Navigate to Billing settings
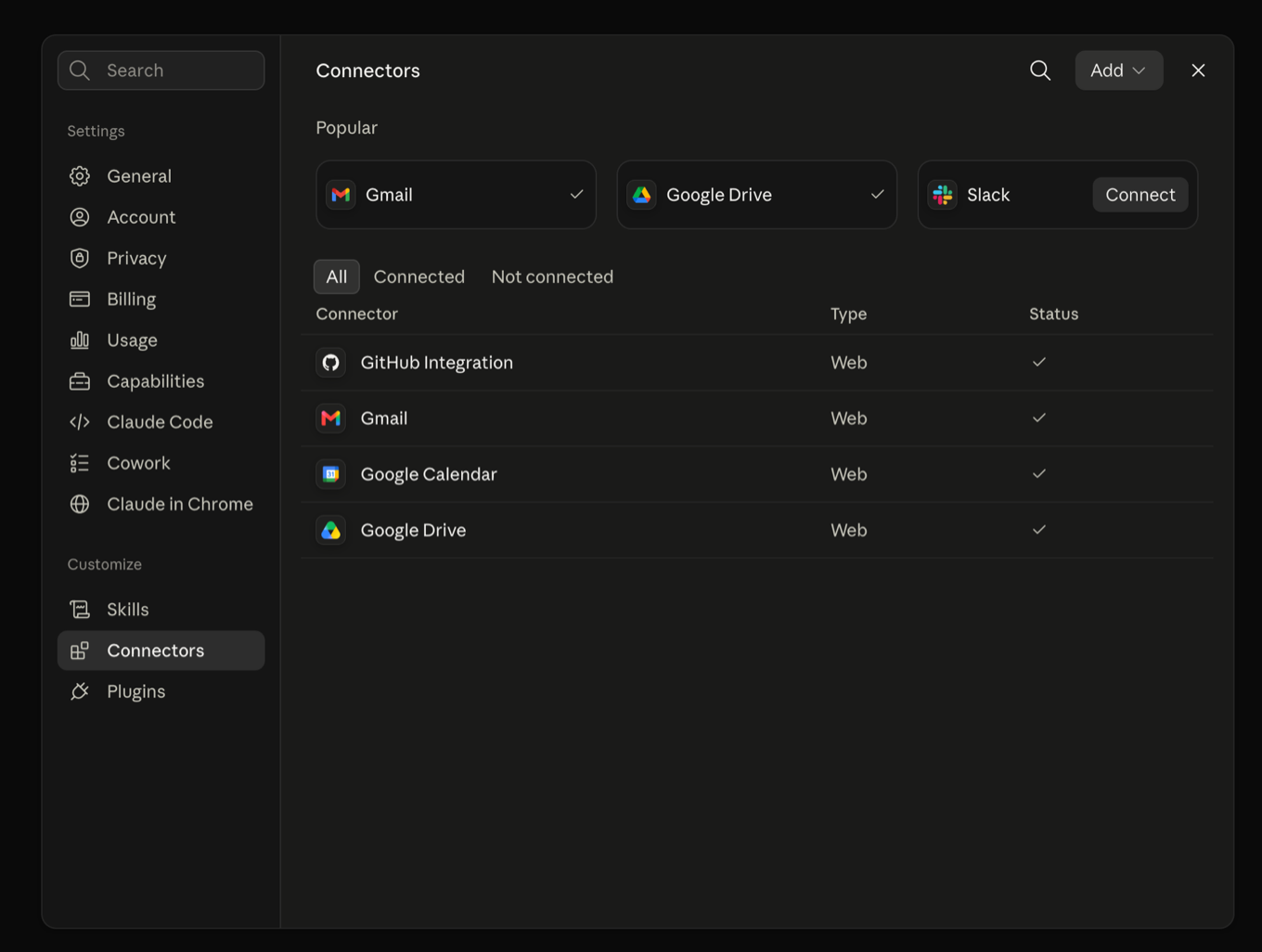Viewport: 1262px width, 952px height. 161,299
